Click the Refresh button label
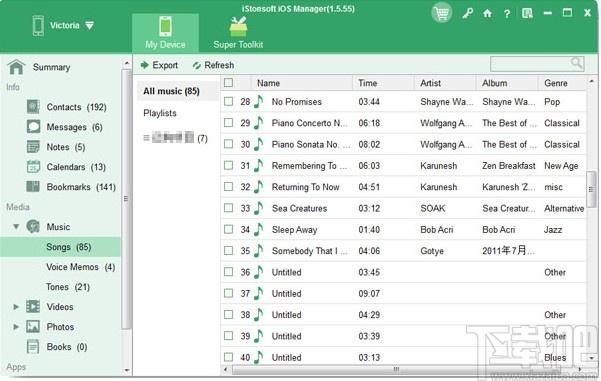601x381 pixels. tap(219, 65)
